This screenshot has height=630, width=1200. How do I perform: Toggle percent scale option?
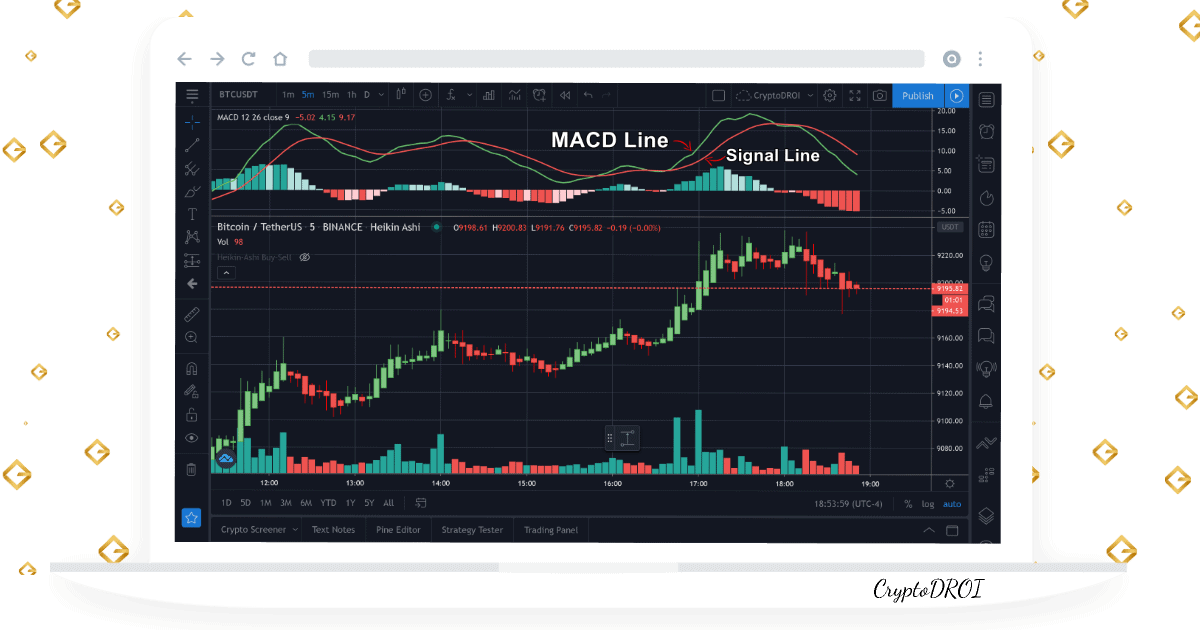[x=908, y=504]
